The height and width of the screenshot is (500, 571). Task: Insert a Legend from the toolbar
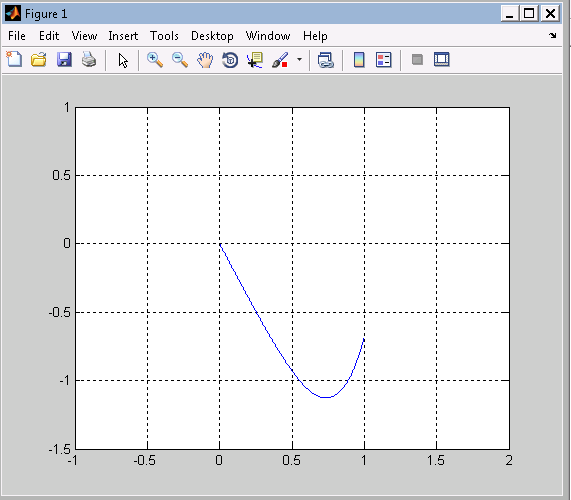click(x=383, y=60)
